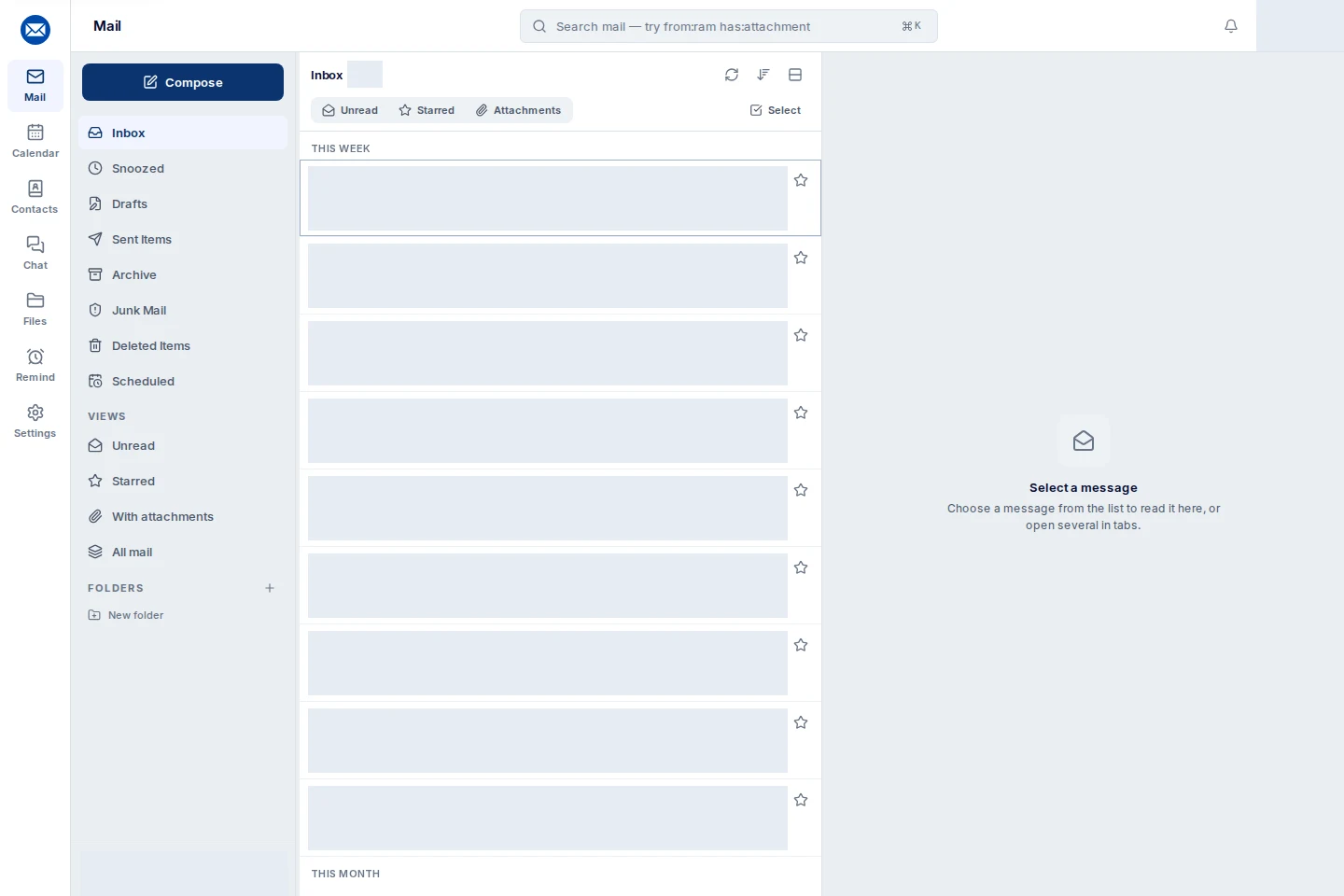Open the Scheduled folder
The height and width of the screenshot is (896, 1344).
click(183, 381)
